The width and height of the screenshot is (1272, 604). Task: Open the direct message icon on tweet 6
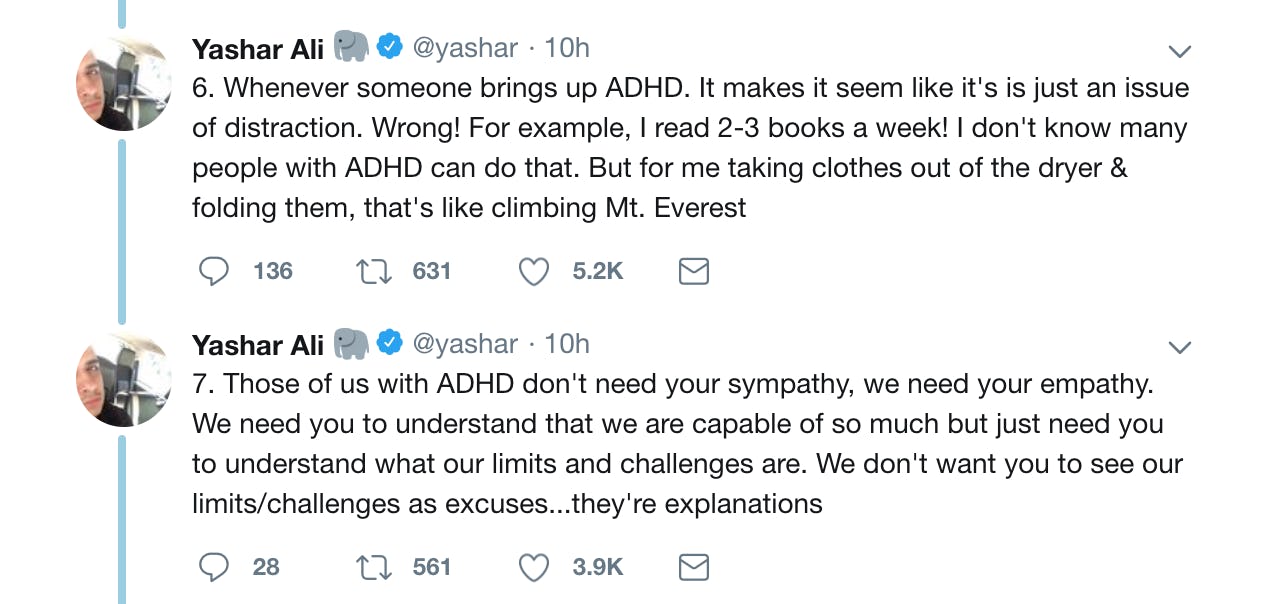tap(694, 270)
